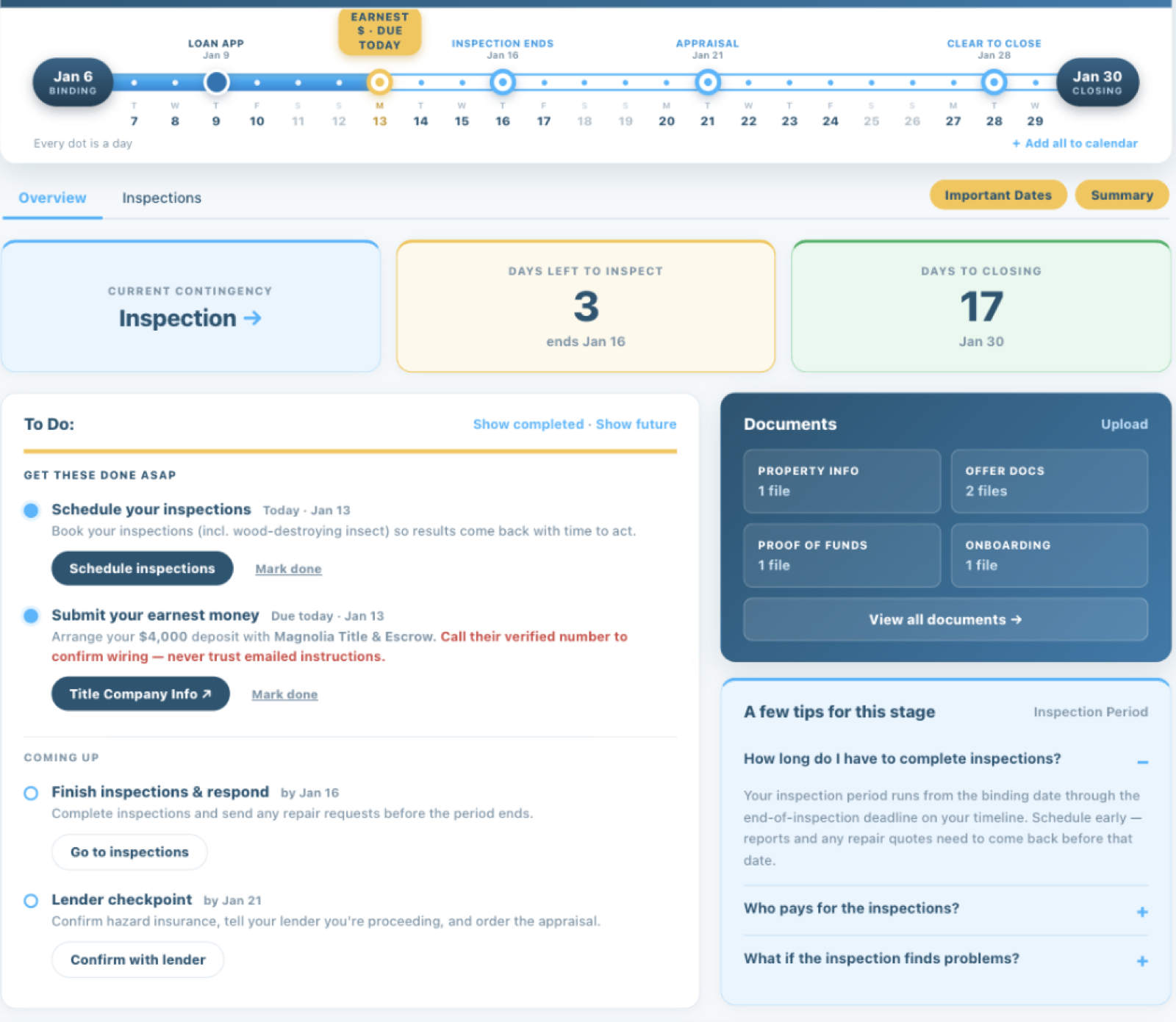Screen dimensions: 1176x1022
Task: Open Offer Docs folder with 2 files
Action: (1049, 481)
